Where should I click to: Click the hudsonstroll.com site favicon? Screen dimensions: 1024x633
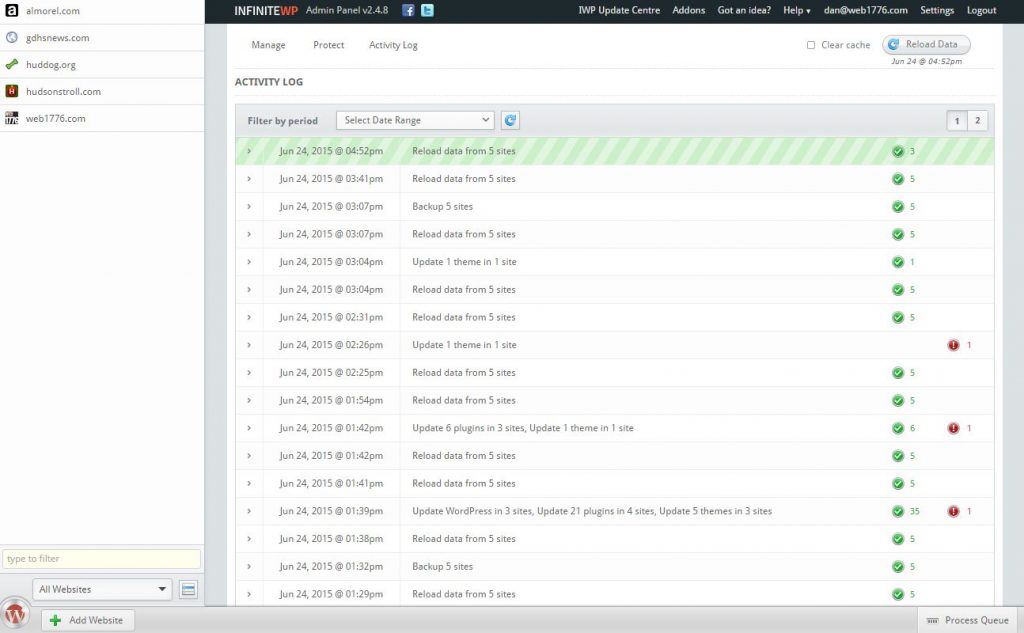coord(12,91)
